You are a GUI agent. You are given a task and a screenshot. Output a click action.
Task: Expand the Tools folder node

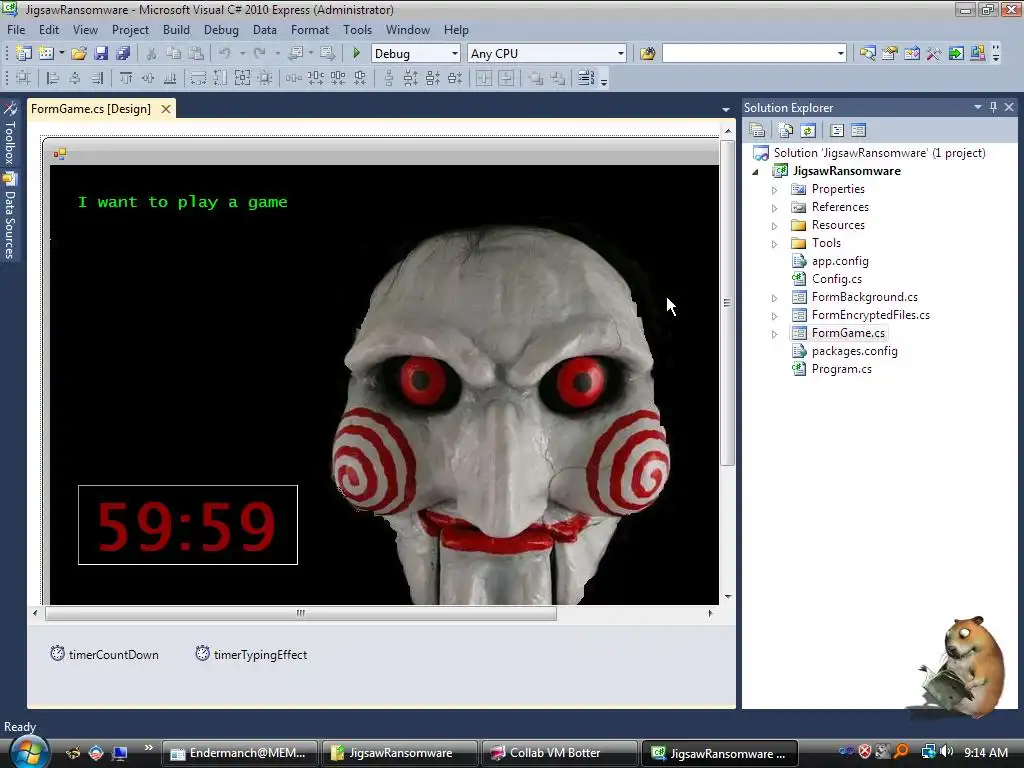[x=775, y=244]
